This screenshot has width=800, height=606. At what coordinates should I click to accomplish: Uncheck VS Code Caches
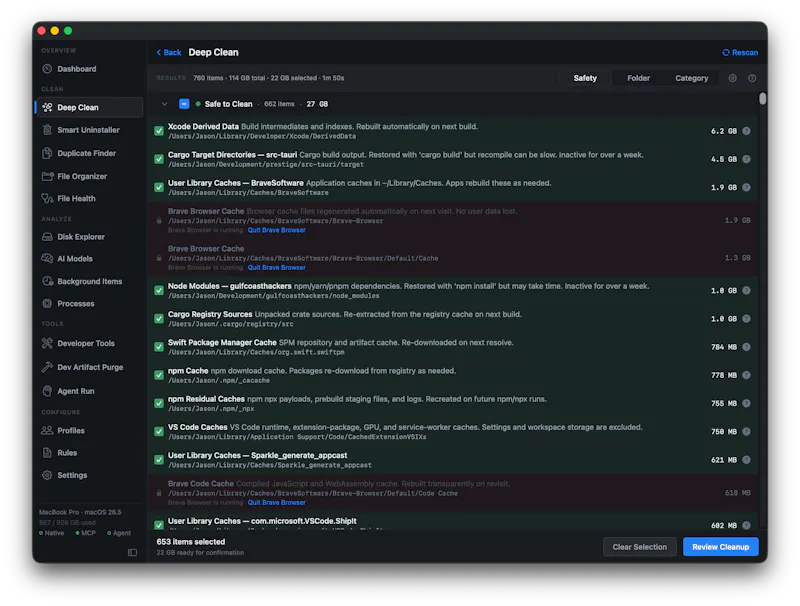coord(159,432)
